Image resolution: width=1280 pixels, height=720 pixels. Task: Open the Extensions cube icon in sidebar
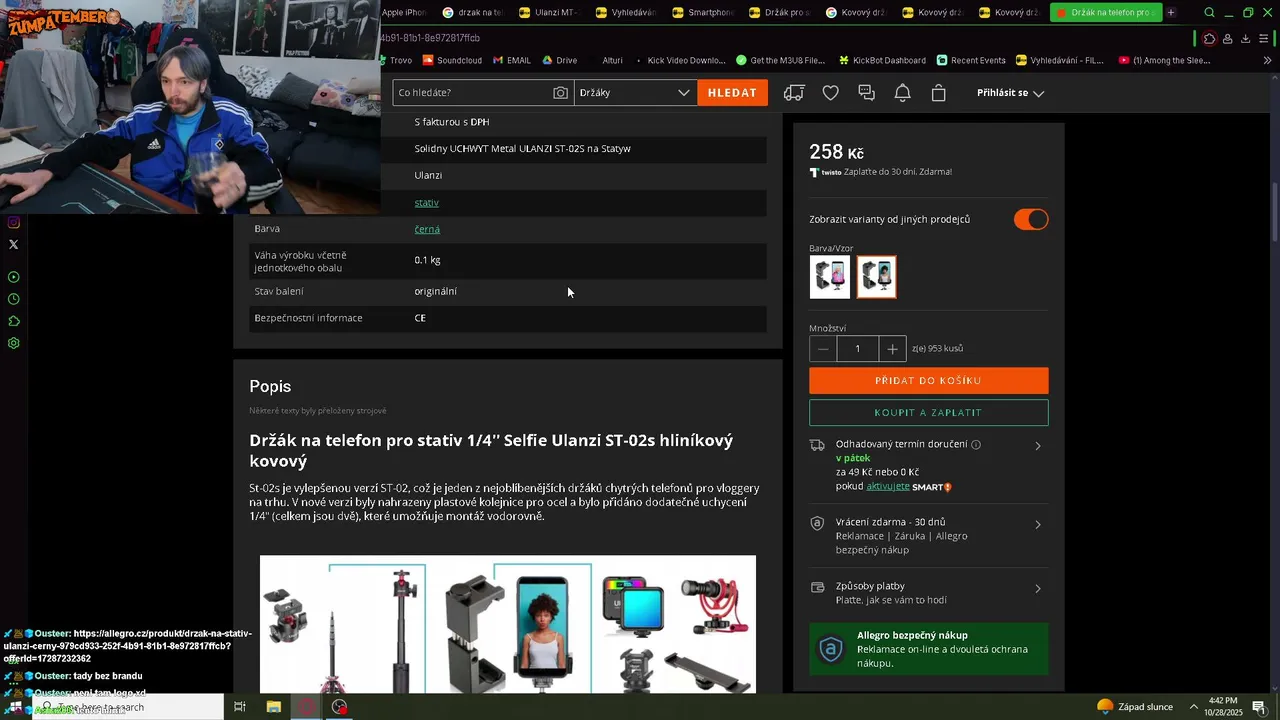point(13,321)
